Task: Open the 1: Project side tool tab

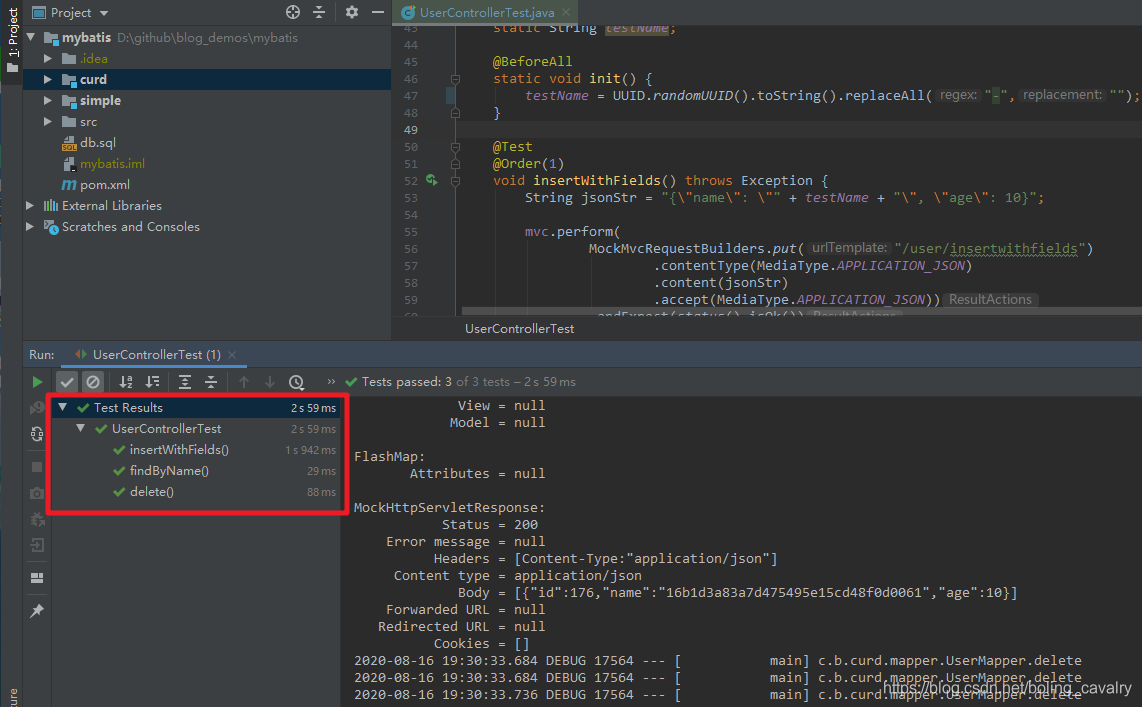Action: click(12, 40)
